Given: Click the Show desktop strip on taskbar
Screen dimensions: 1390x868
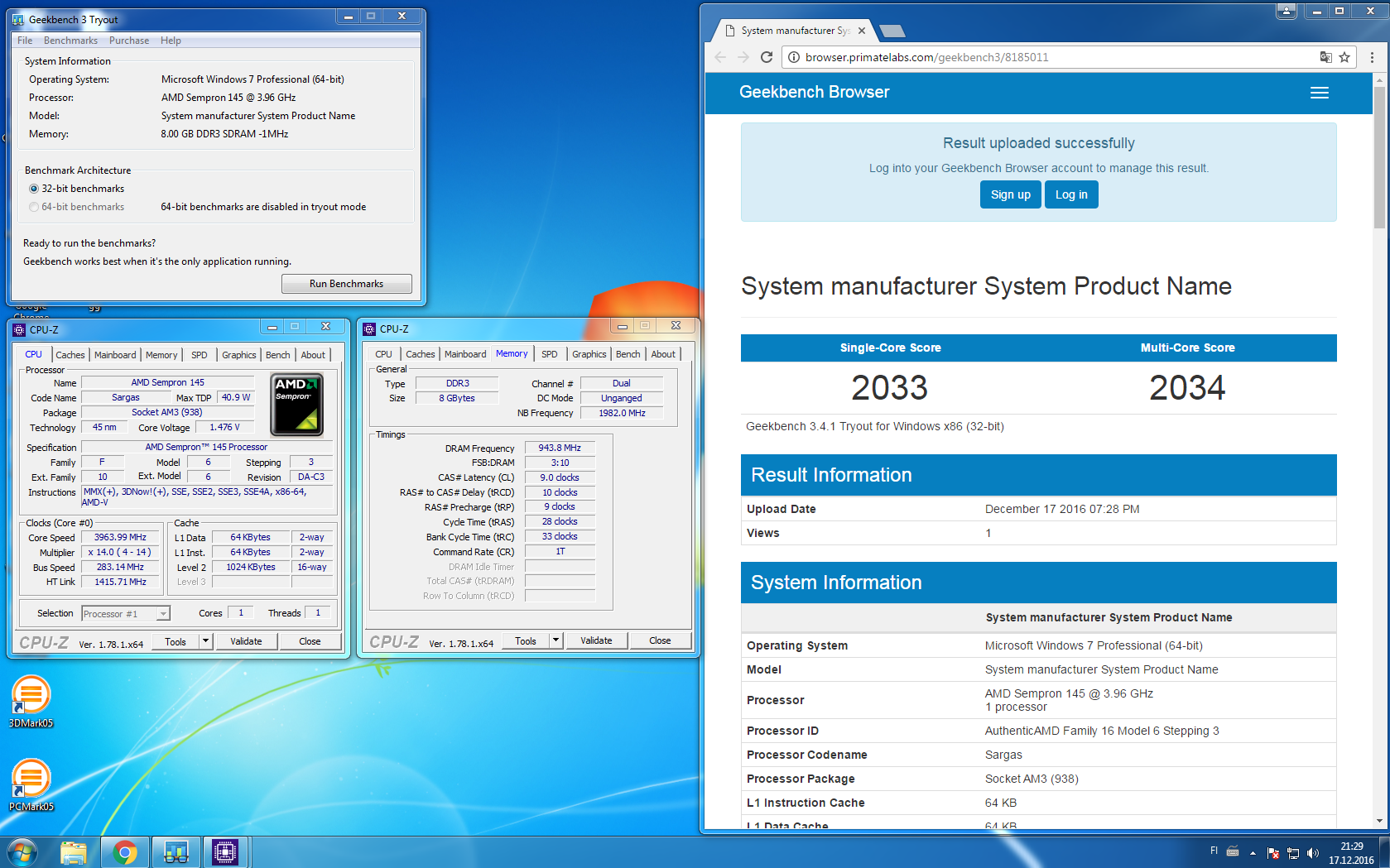Looking at the screenshot, I should [x=1385, y=852].
